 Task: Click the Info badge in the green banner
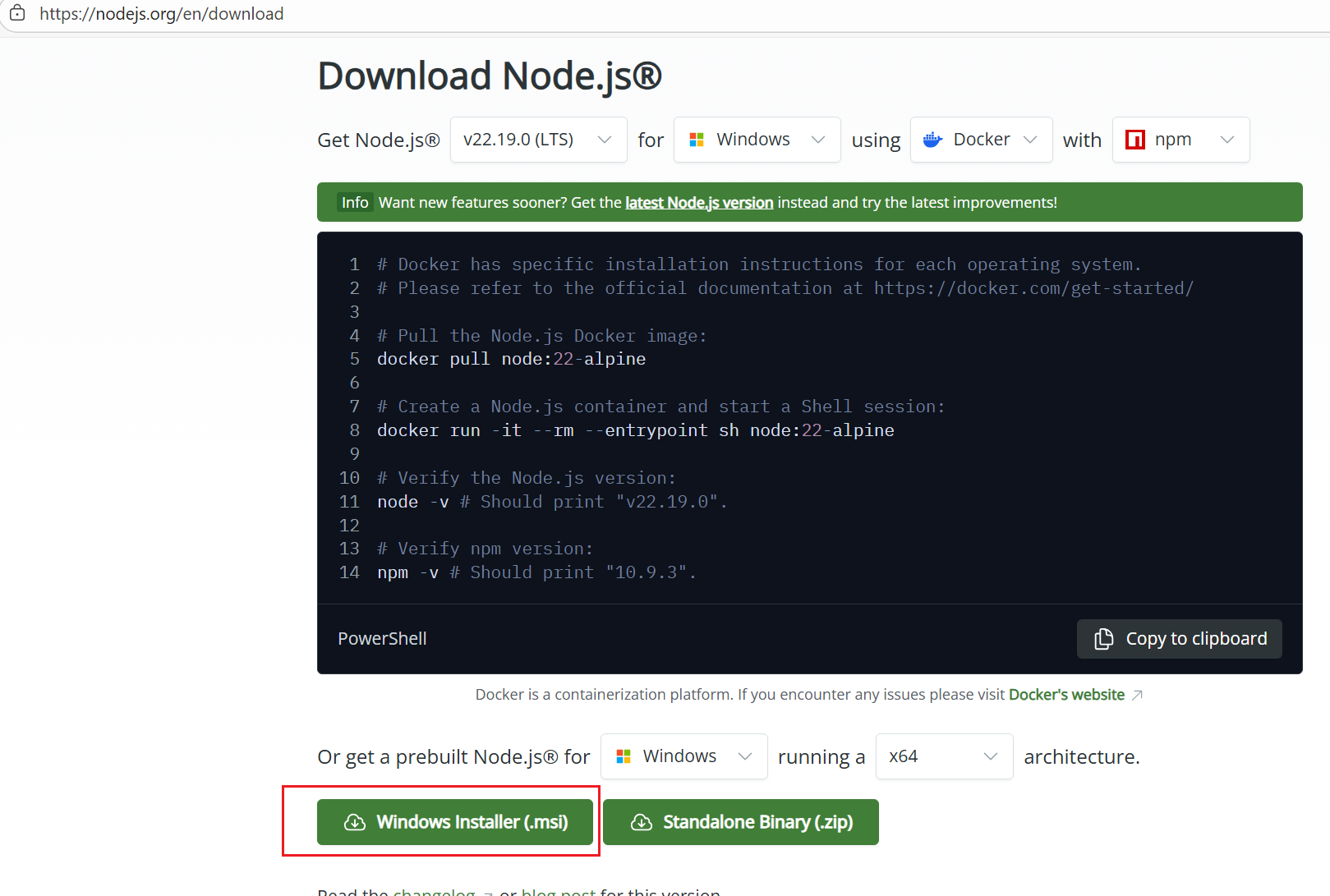[x=355, y=202]
